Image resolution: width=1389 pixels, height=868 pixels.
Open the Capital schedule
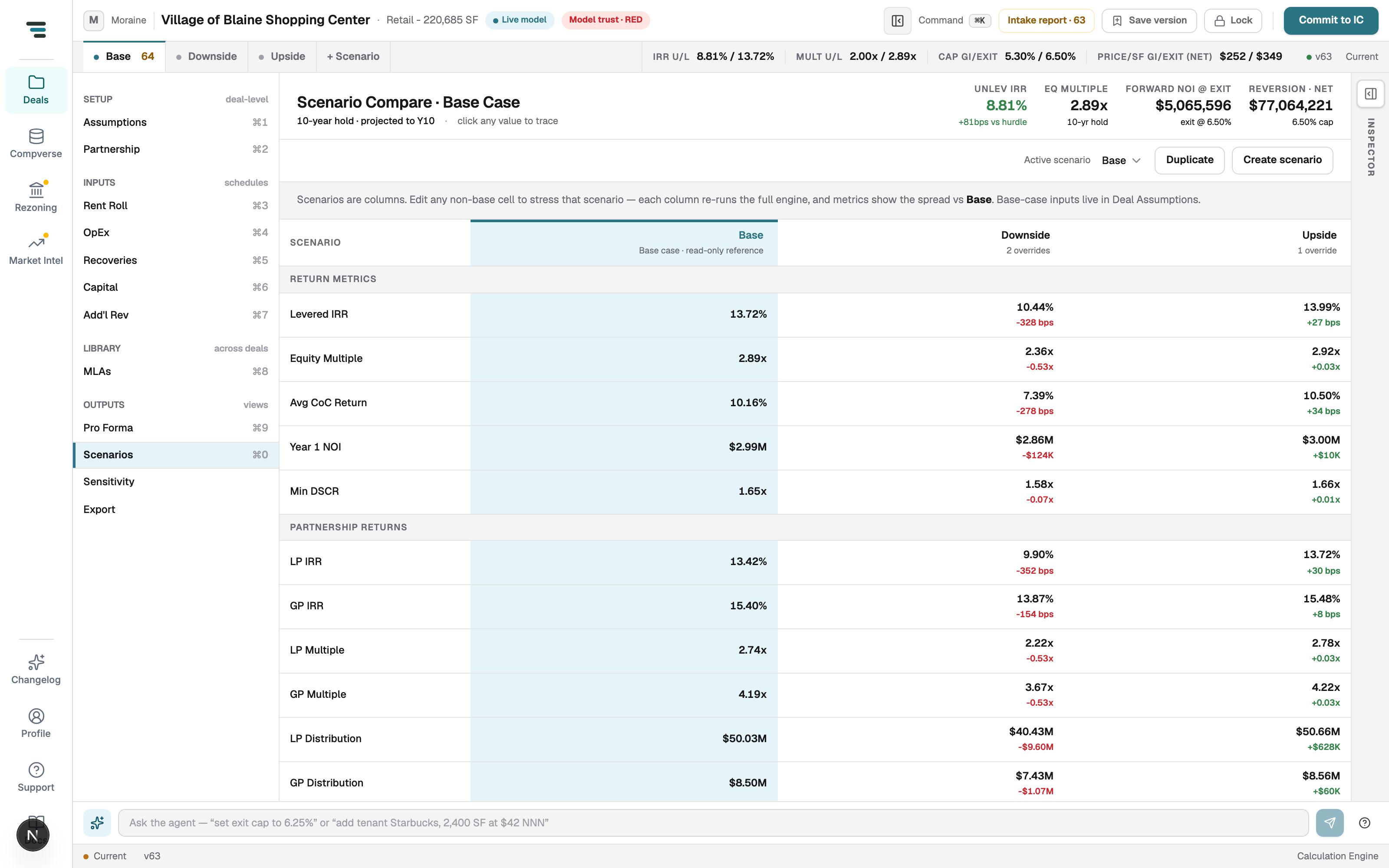click(176, 287)
